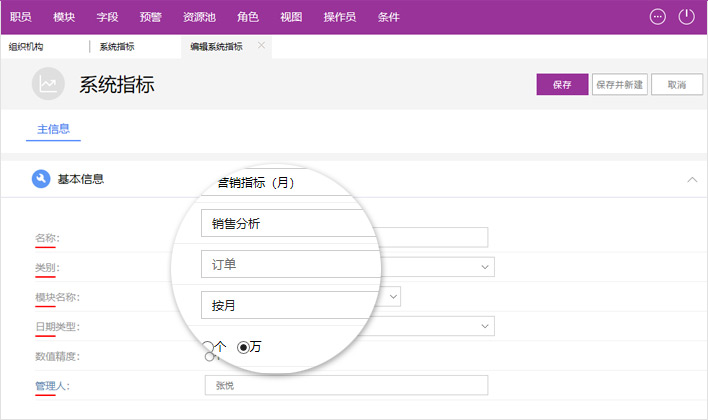Open the 日期类型 dropdown arrow
This screenshot has width=708, height=420.
click(485, 326)
